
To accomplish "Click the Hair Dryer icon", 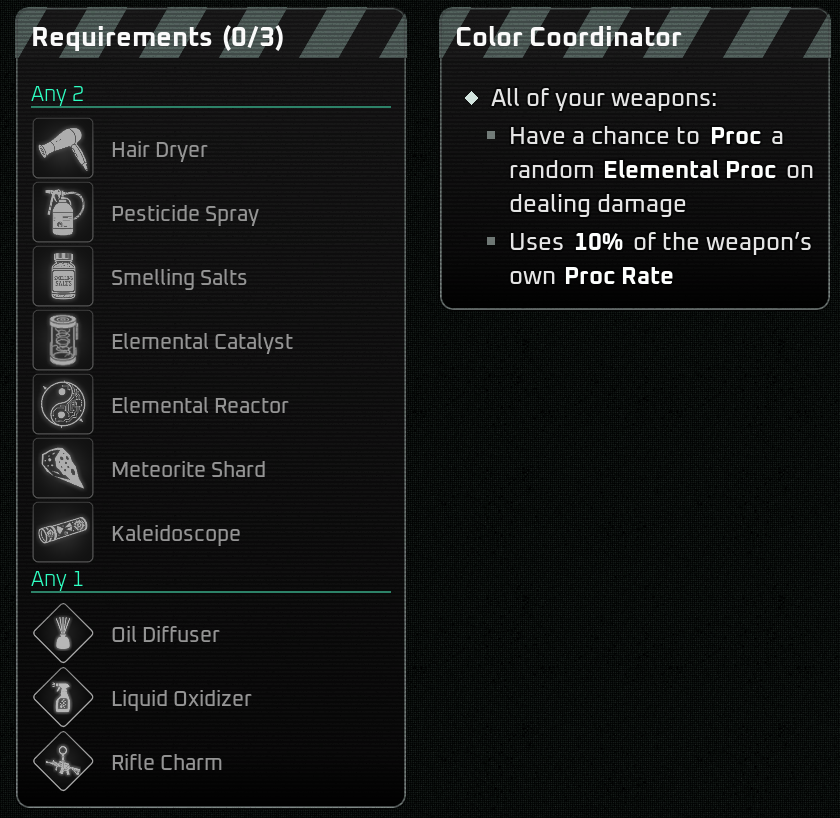I will click(63, 148).
